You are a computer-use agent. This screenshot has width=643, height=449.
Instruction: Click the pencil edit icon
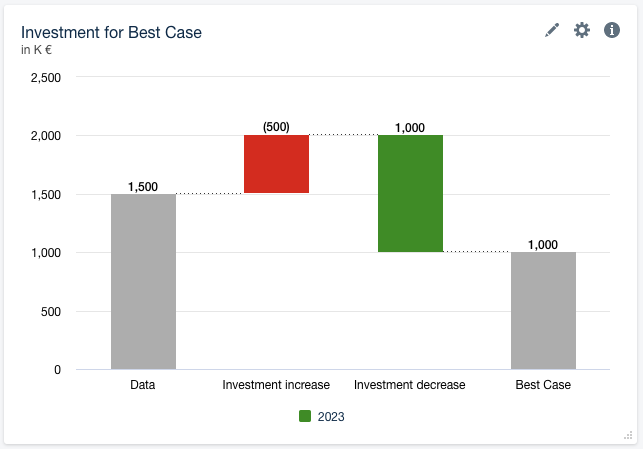(x=552, y=31)
